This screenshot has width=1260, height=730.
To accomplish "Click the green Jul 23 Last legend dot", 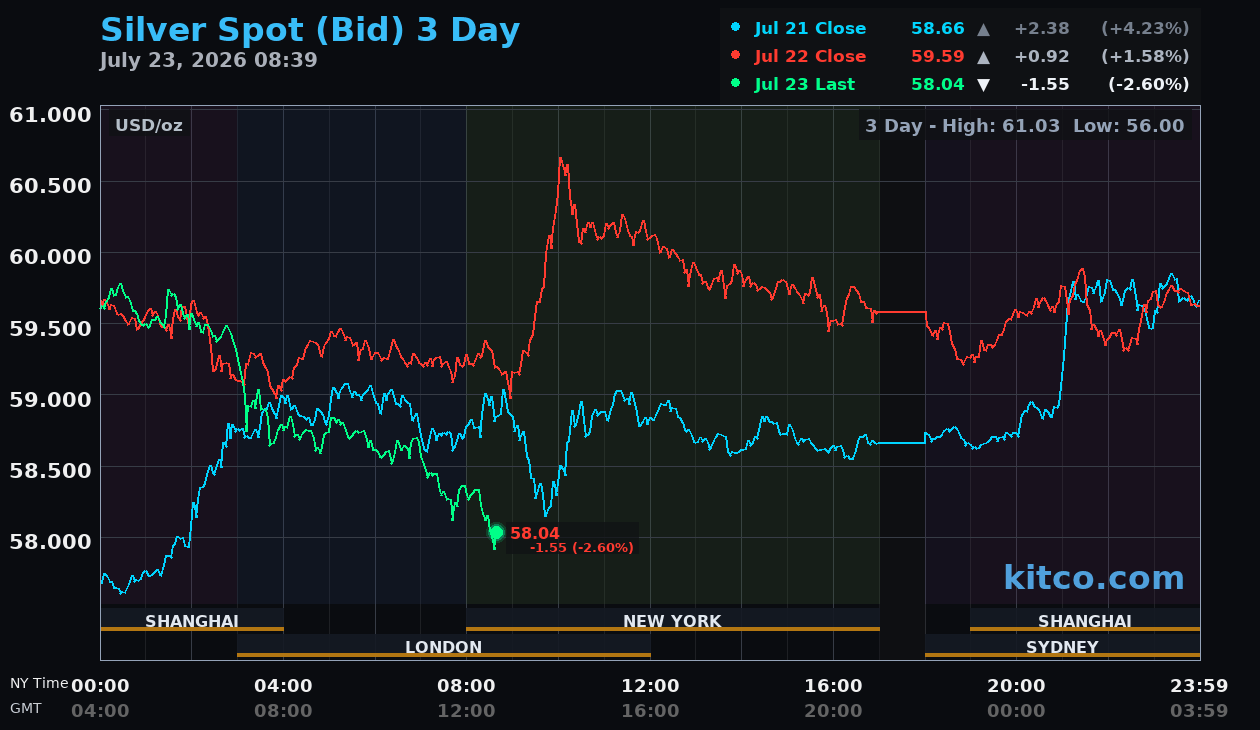I will 736,84.
